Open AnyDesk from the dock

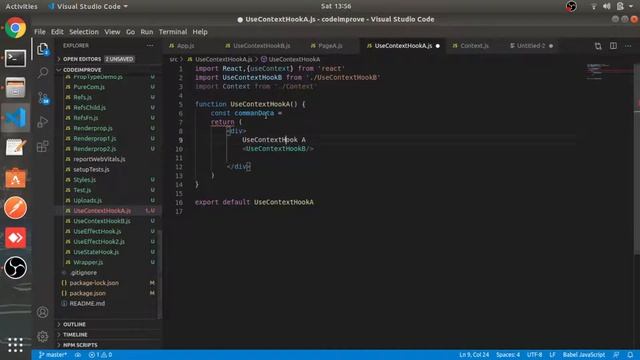pos(16,238)
